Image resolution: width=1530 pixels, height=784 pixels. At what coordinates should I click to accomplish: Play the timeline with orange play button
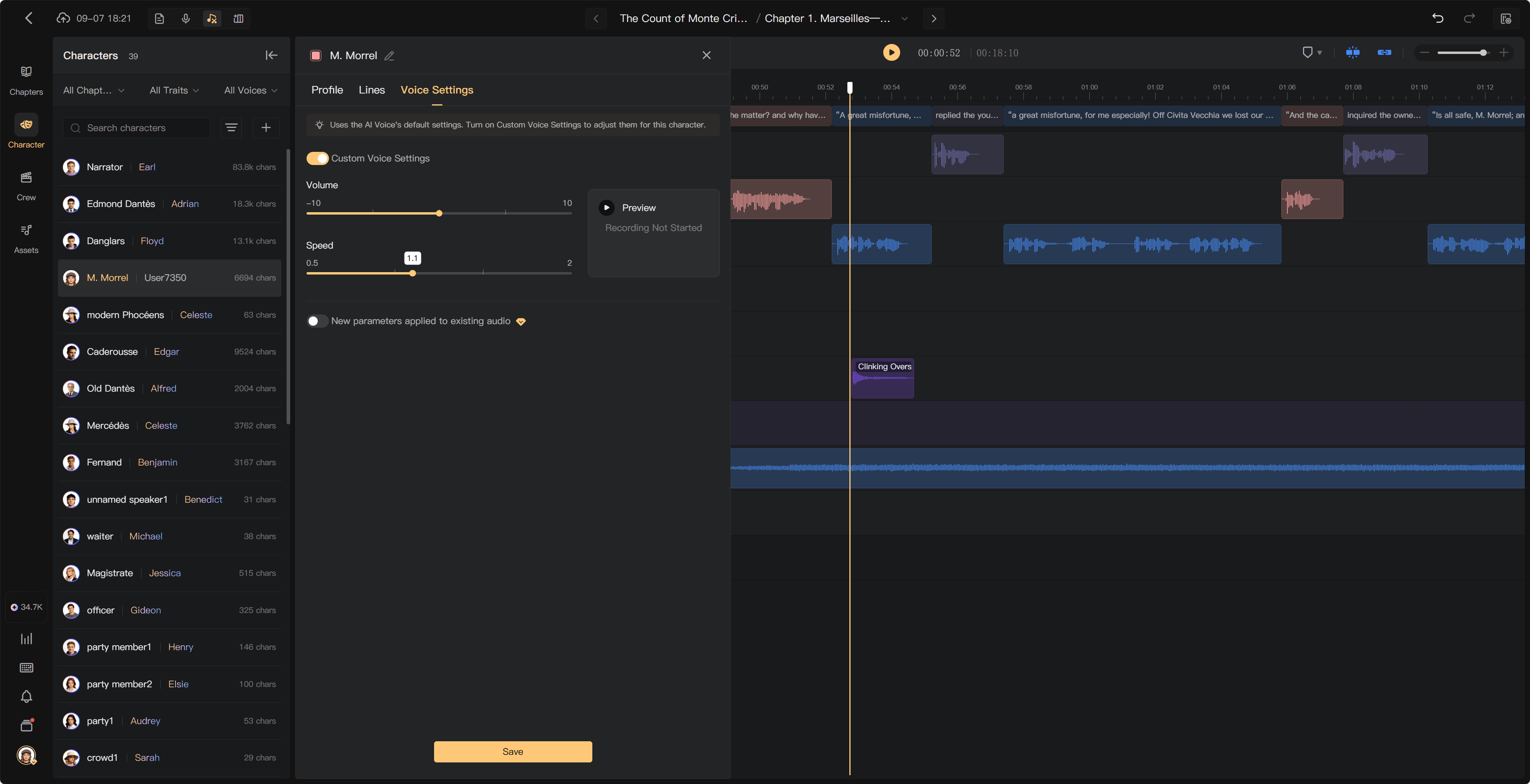891,53
